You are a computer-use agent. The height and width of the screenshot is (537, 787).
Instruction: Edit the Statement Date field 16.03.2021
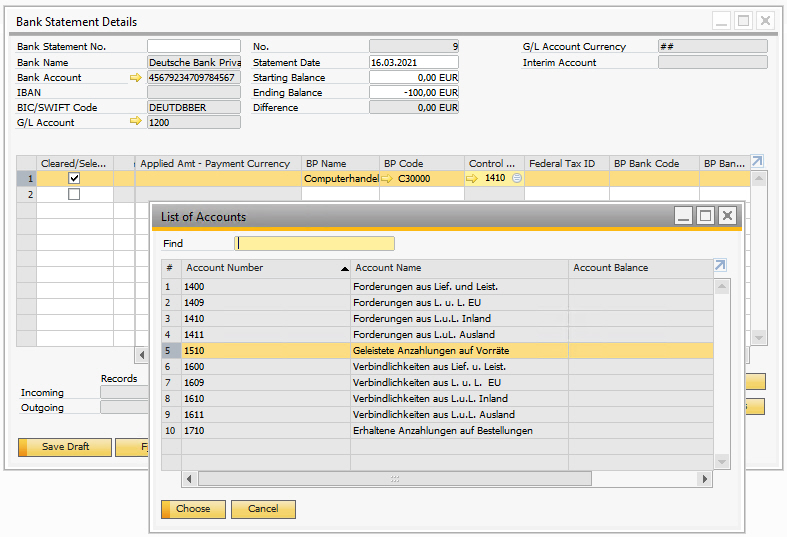tap(414, 62)
